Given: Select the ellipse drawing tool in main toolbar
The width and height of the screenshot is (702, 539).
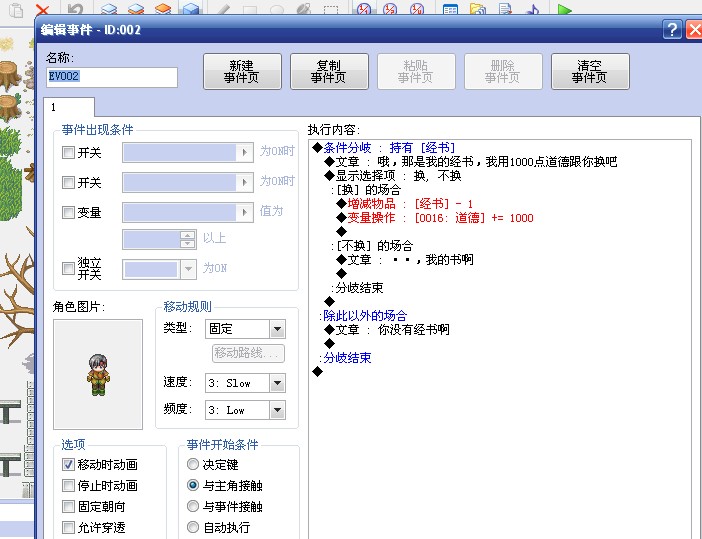Looking at the screenshot, I should [x=277, y=9].
